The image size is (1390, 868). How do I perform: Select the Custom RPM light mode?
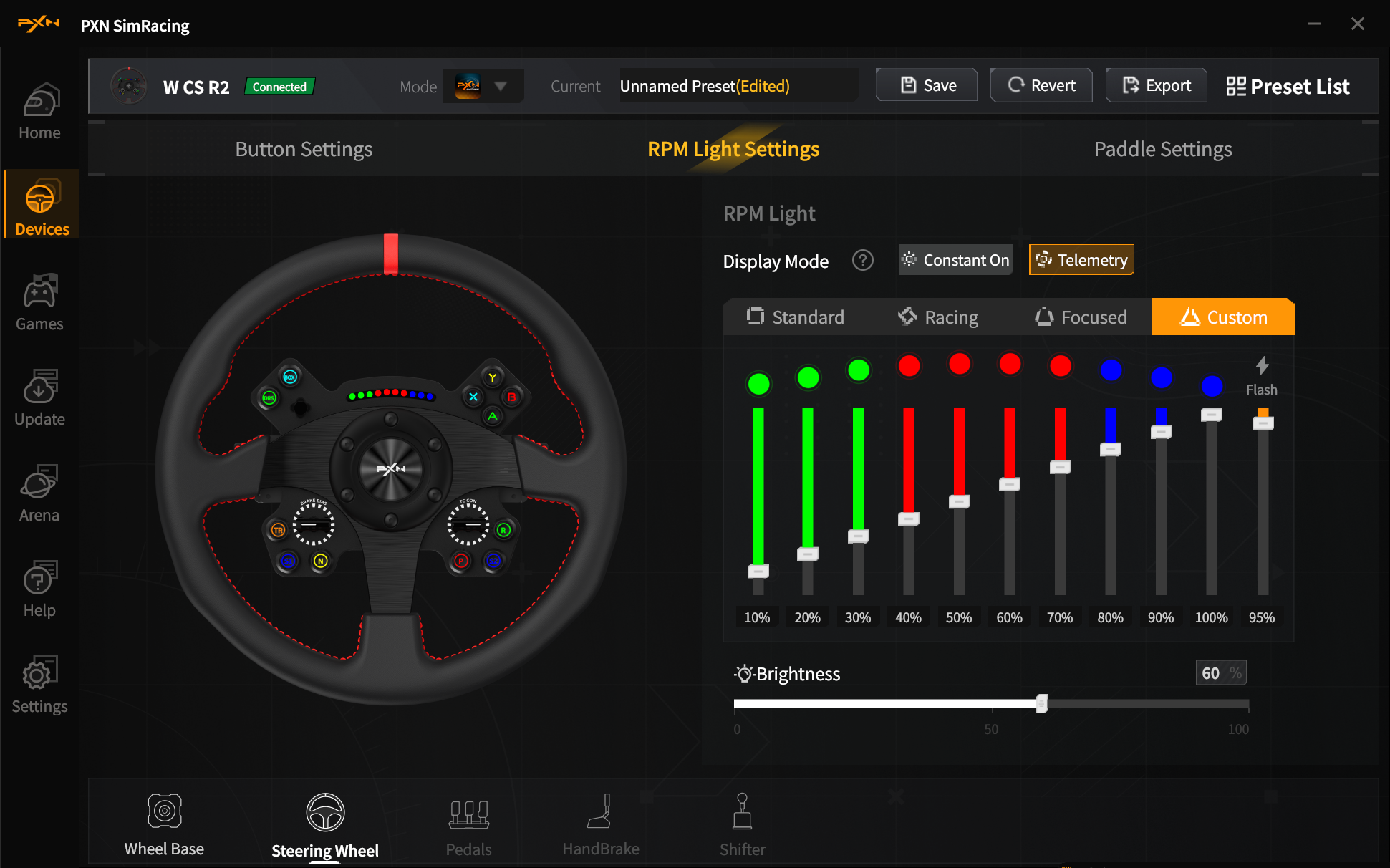click(1222, 317)
